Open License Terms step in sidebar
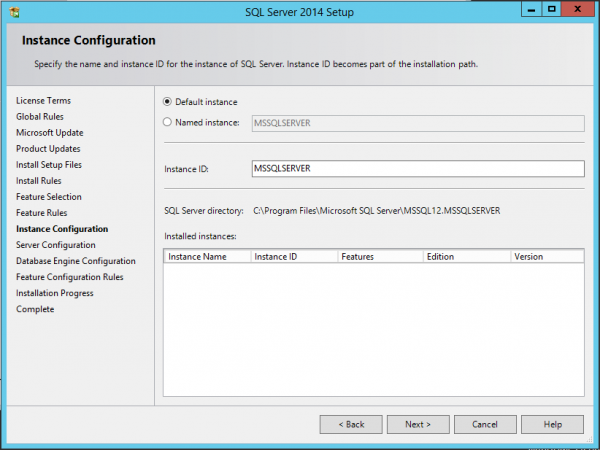600x450 pixels. point(43,101)
